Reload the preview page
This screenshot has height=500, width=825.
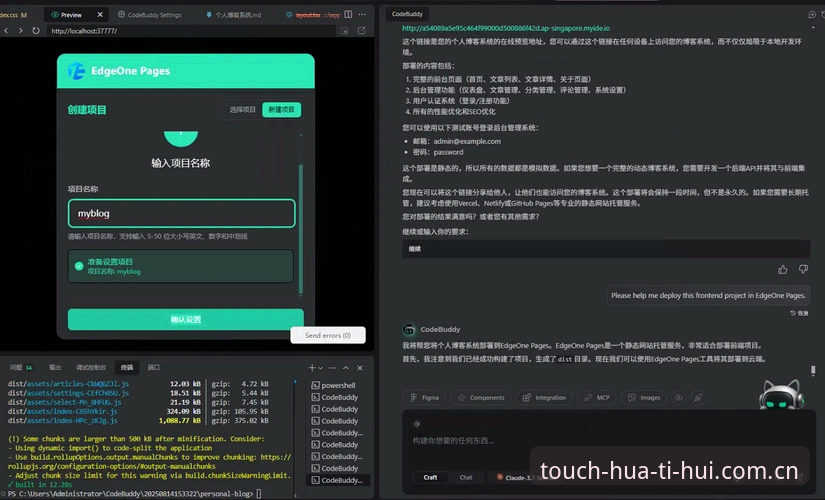tap(36, 31)
